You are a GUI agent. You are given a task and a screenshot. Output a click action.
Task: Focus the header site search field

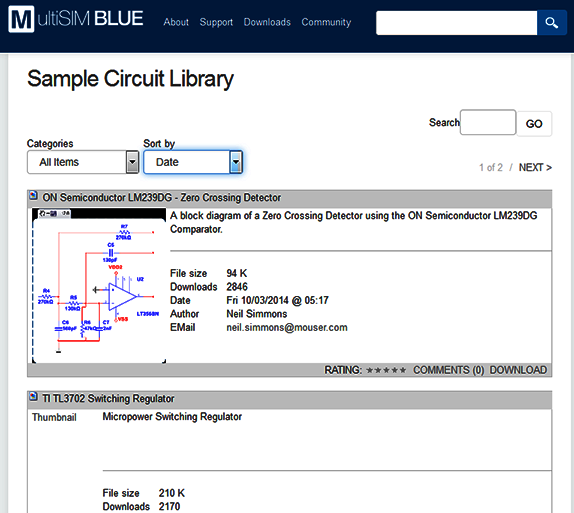pos(456,23)
